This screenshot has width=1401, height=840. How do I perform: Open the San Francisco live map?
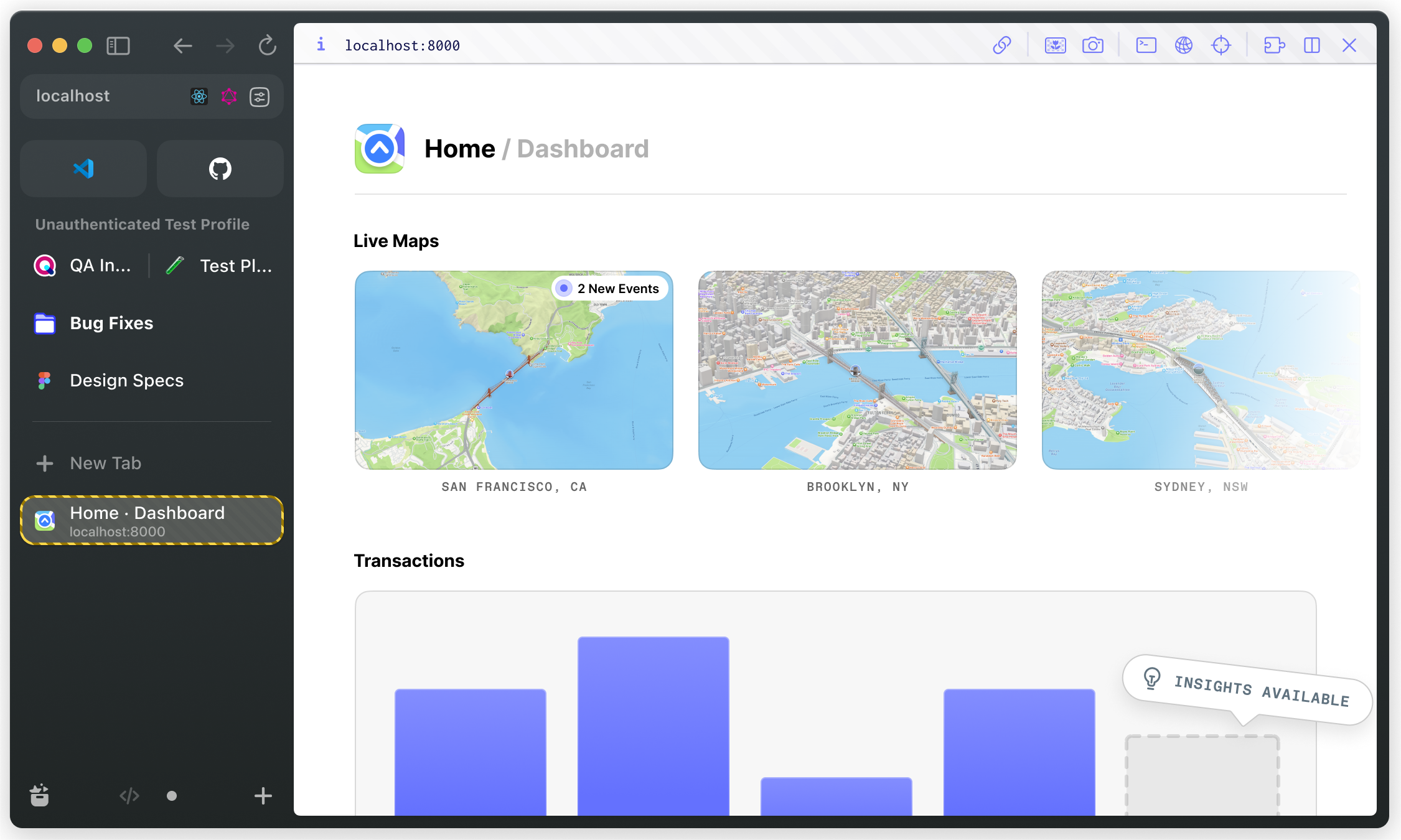pyautogui.click(x=514, y=370)
